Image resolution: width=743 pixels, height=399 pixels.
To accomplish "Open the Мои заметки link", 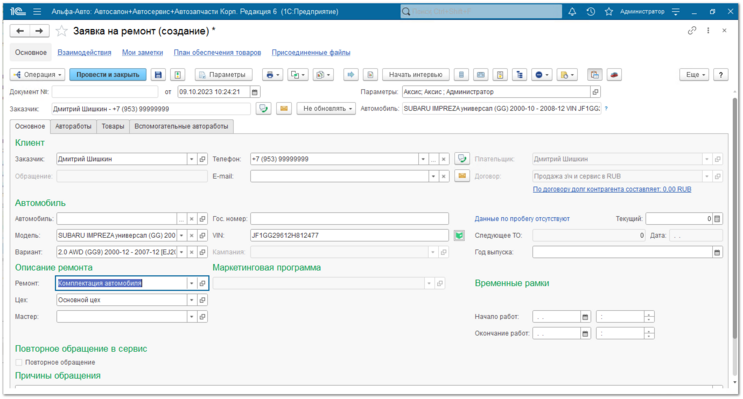I will click(143, 53).
